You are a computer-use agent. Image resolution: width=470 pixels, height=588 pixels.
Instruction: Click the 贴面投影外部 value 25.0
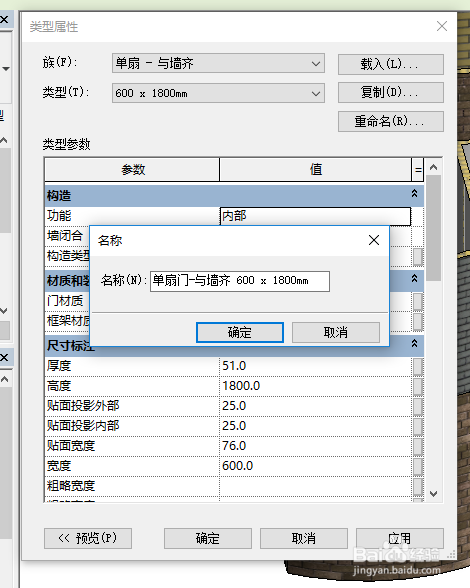coord(315,406)
